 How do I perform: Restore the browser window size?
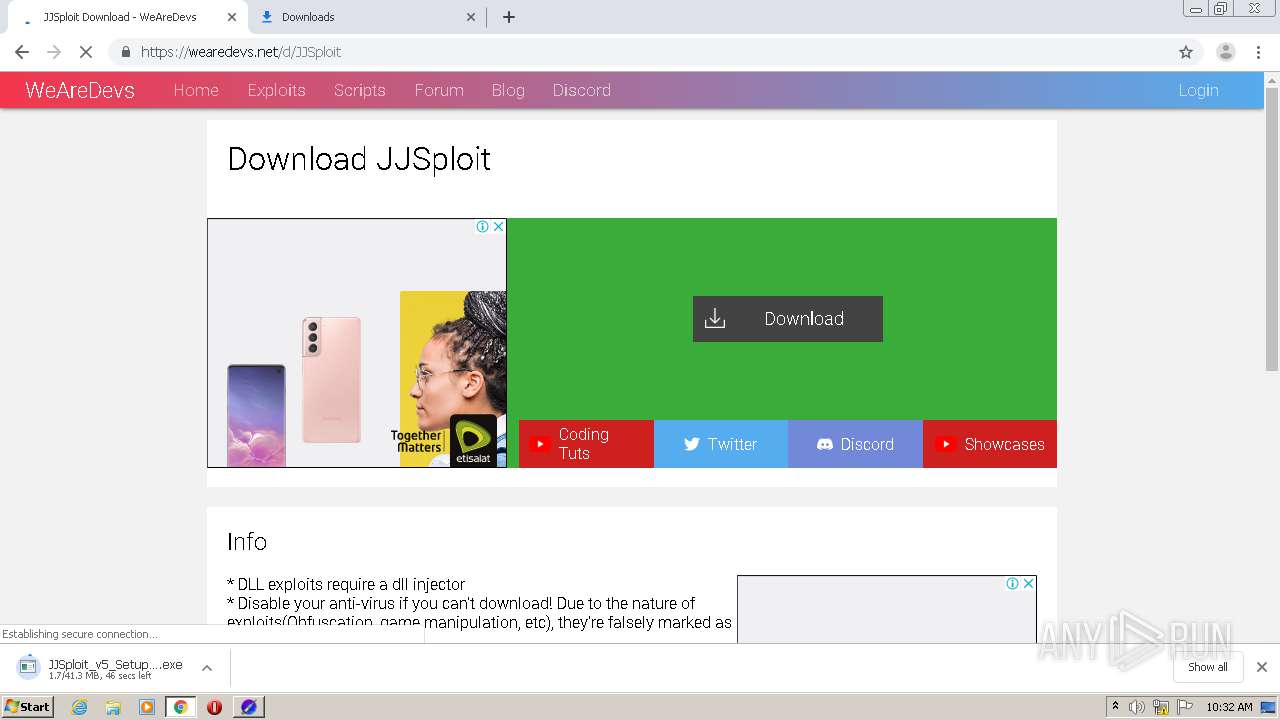[1221, 8]
